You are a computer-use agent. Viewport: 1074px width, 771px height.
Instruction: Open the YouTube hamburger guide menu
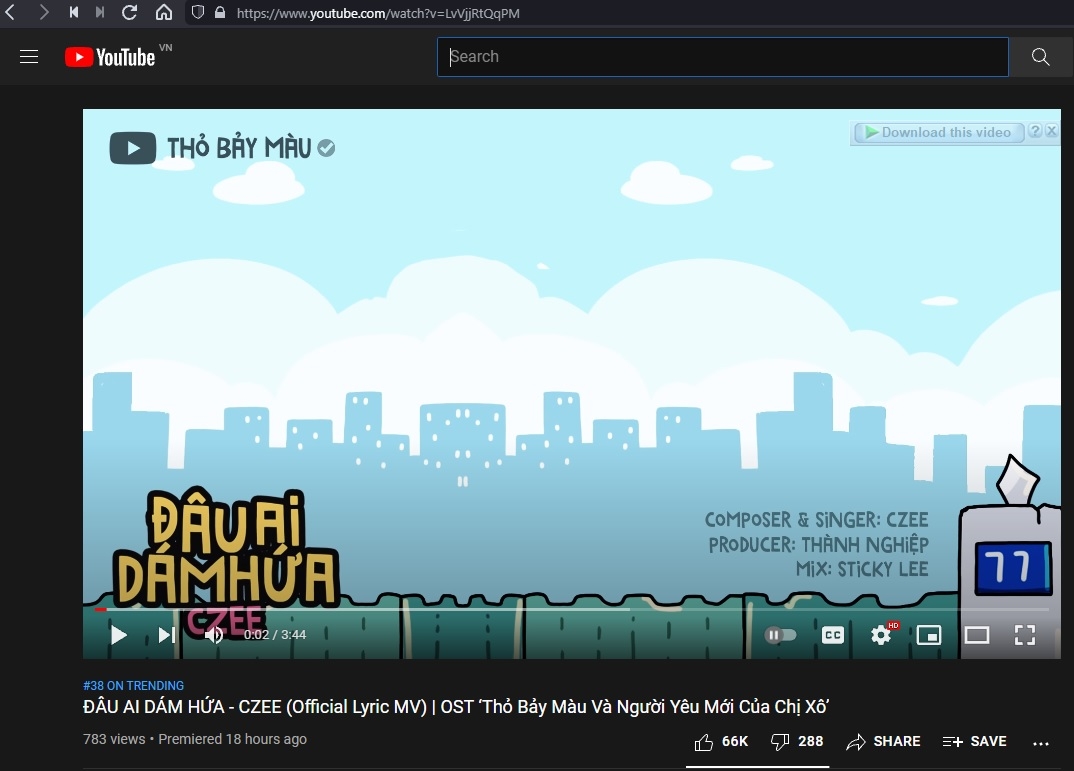coord(29,57)
